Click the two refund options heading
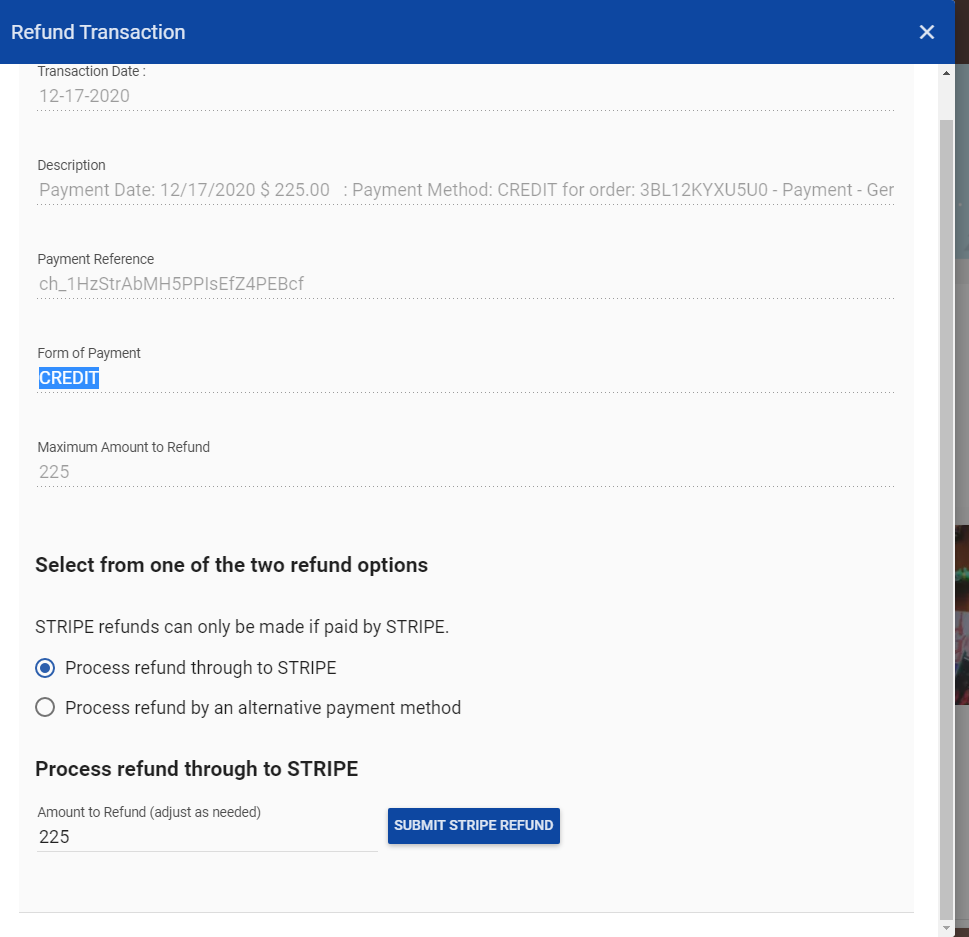The image size is (969, 937). tap(231, 565)
